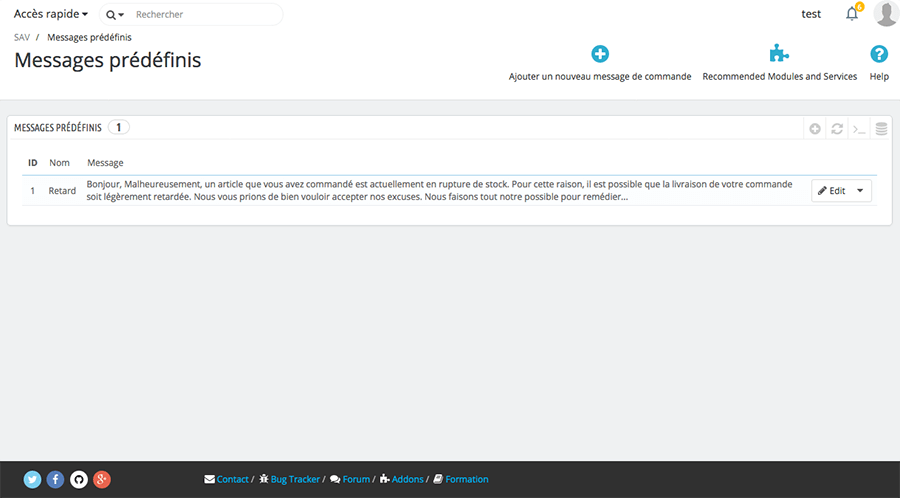Click the SAV breadcrumb item
The width and height of the screenshot is (900, 498).
click(22, 38)
